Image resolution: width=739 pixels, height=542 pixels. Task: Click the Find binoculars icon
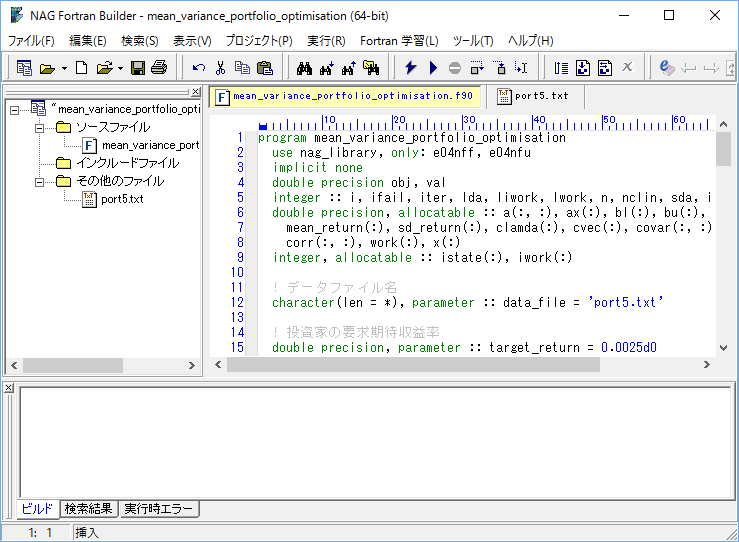click(304, 69)
